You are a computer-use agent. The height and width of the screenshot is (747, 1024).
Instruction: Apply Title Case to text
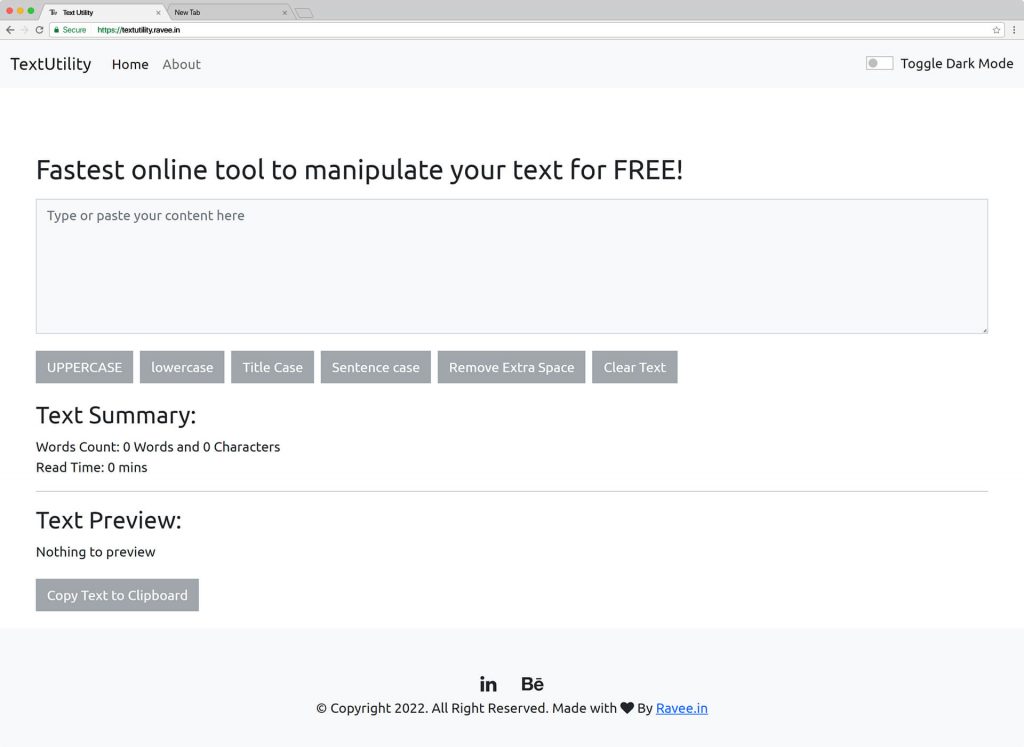click(x=272, y=367)
